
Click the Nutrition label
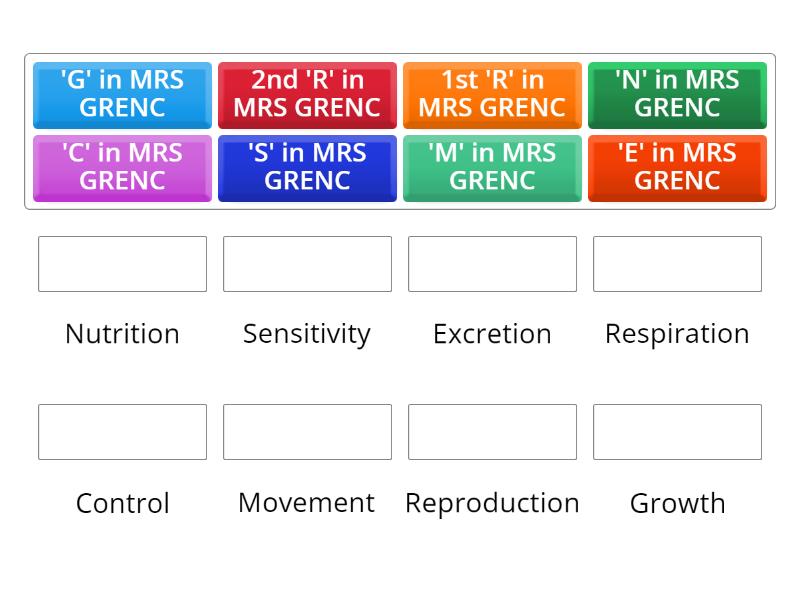pos(122,334)
